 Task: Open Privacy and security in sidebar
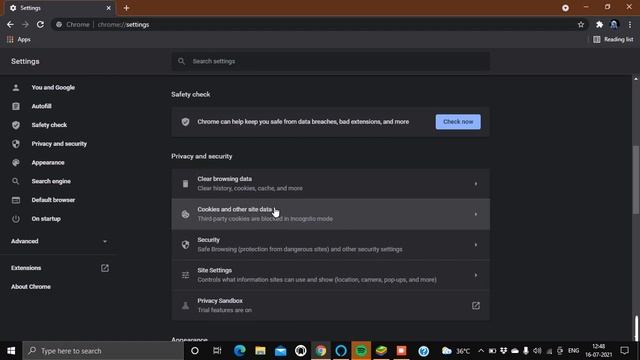pos(59,144)
